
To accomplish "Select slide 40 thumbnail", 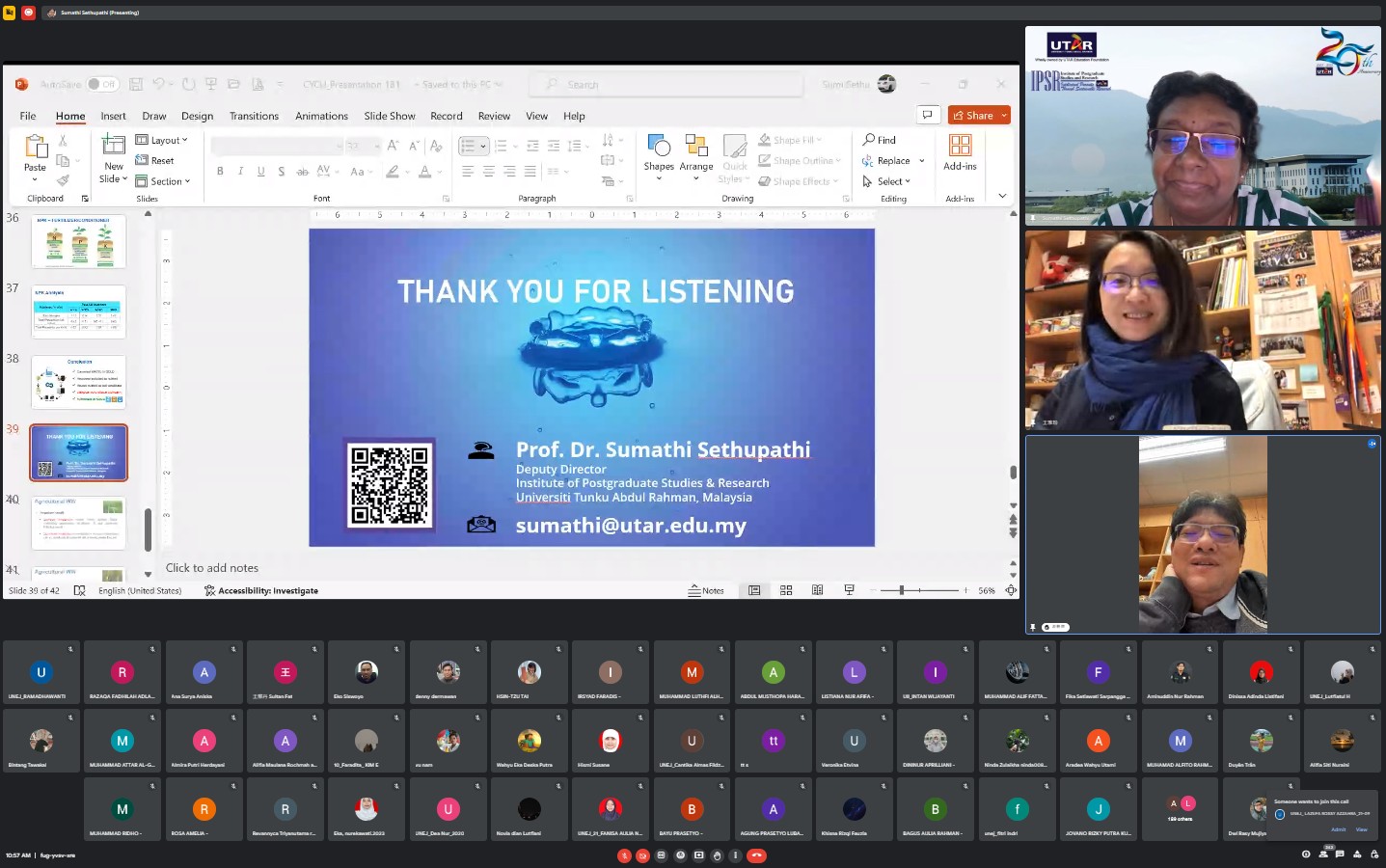I will 79,523.
